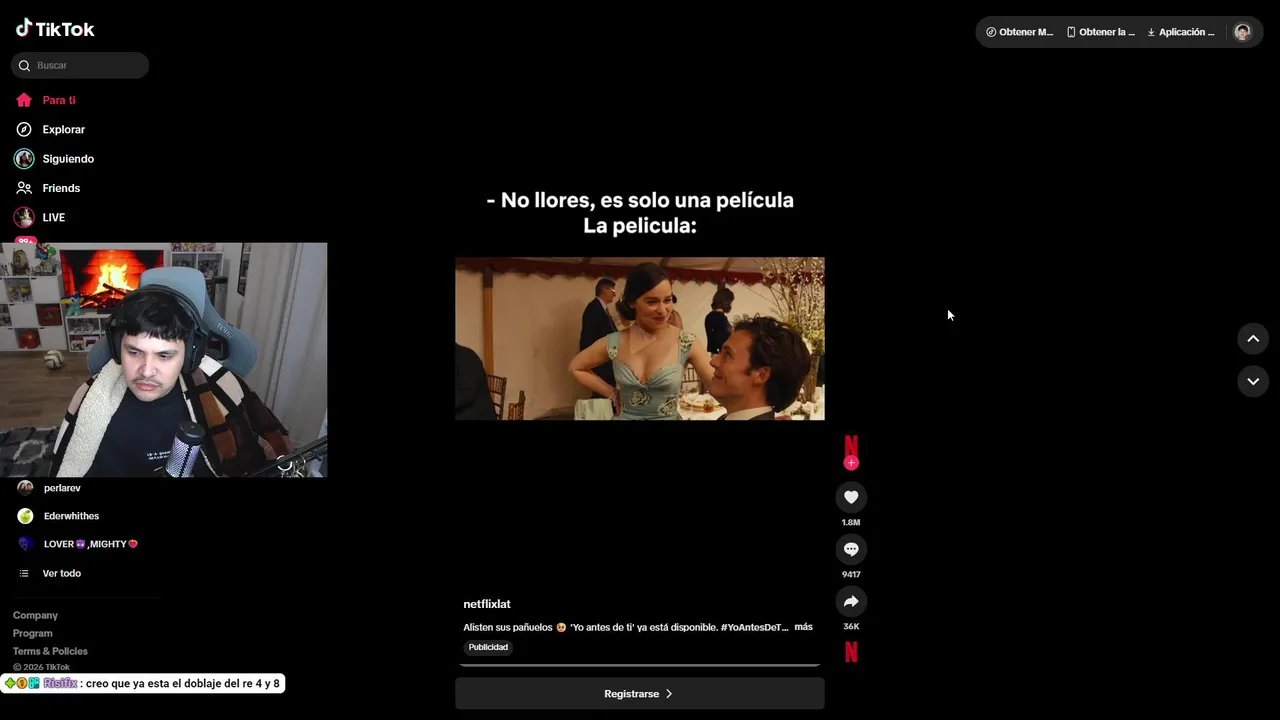Viewport: 1280px width, 720px height.
Task: Click the Publicidad label
Action: 489,647
